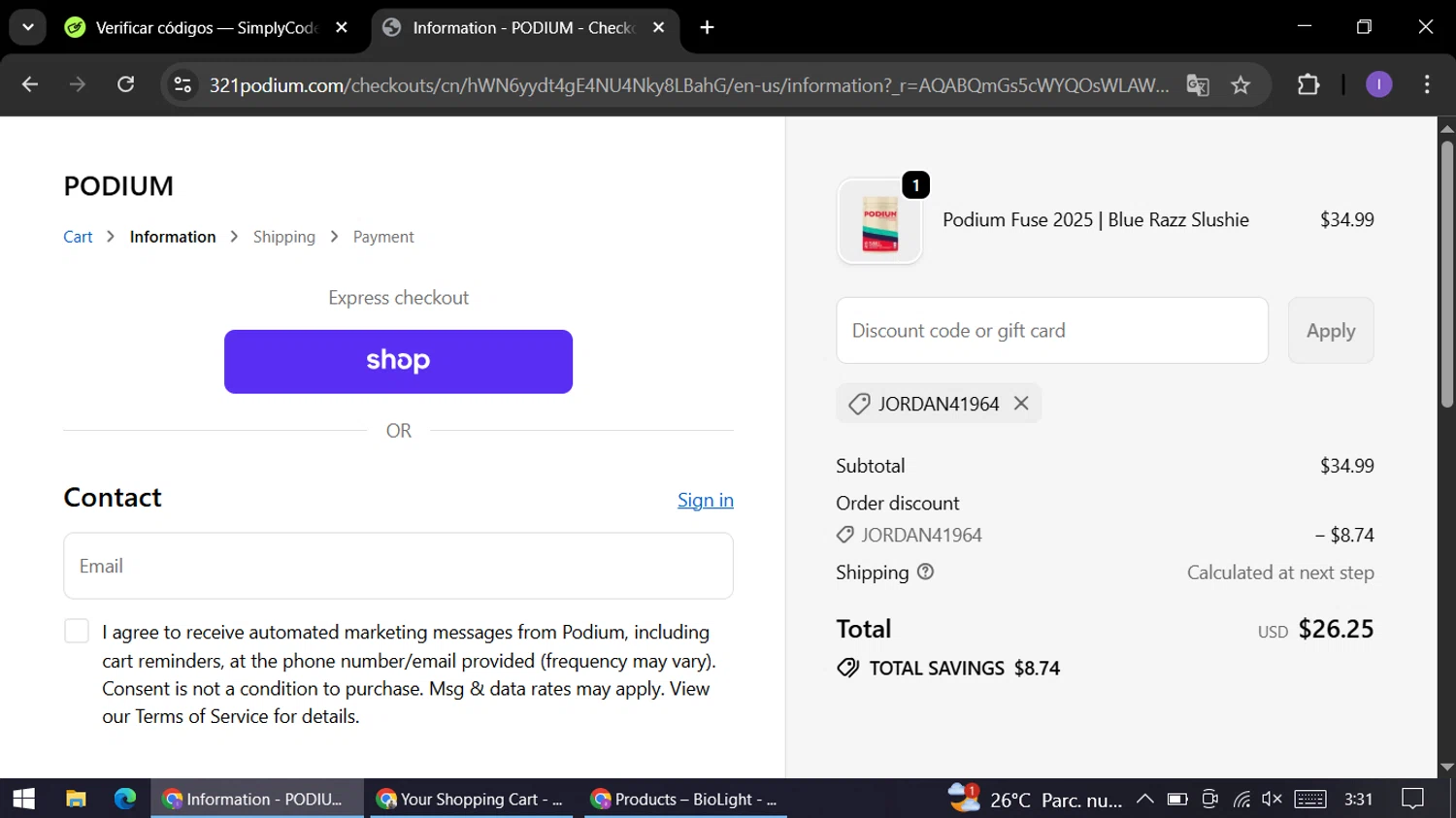1456x818 pixels.
Task: Click the muted volume icon
Action: (1272, 799)
